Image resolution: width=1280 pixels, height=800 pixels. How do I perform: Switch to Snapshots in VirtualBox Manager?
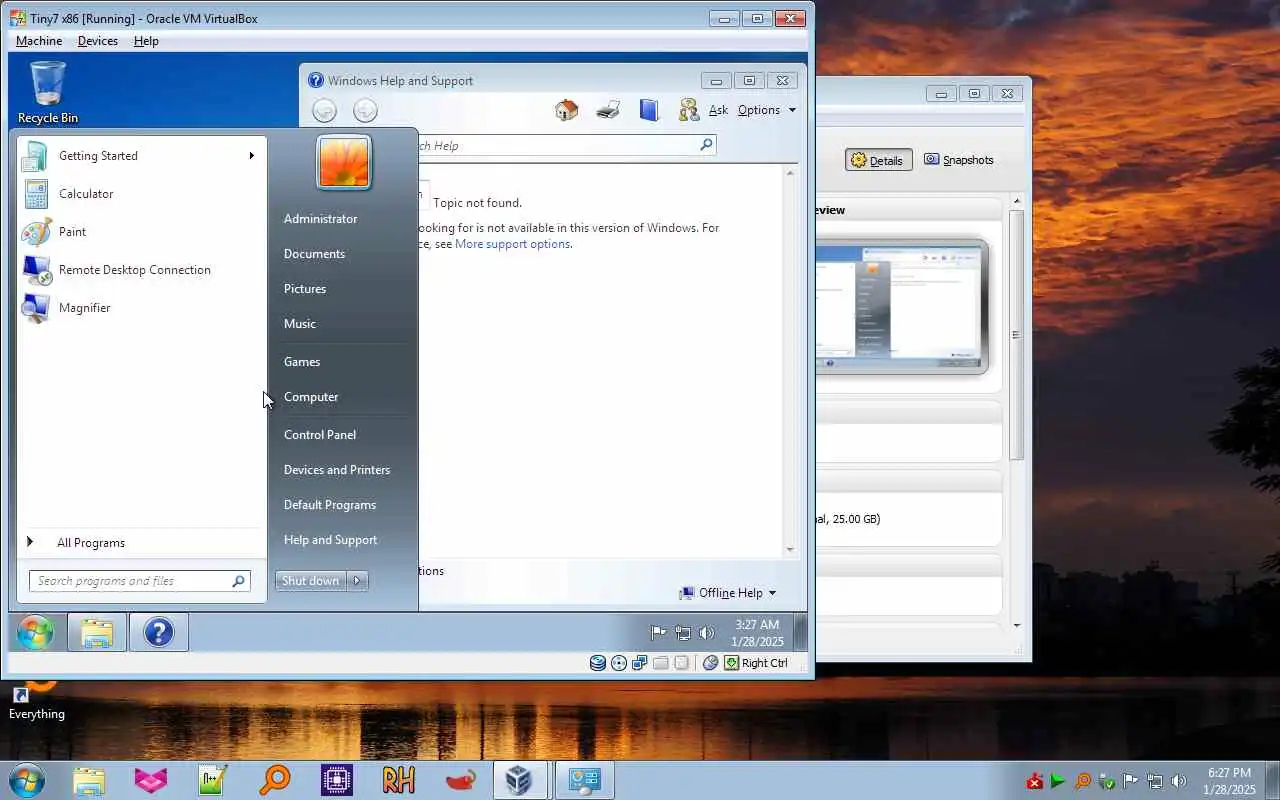[x=959, y=160]
